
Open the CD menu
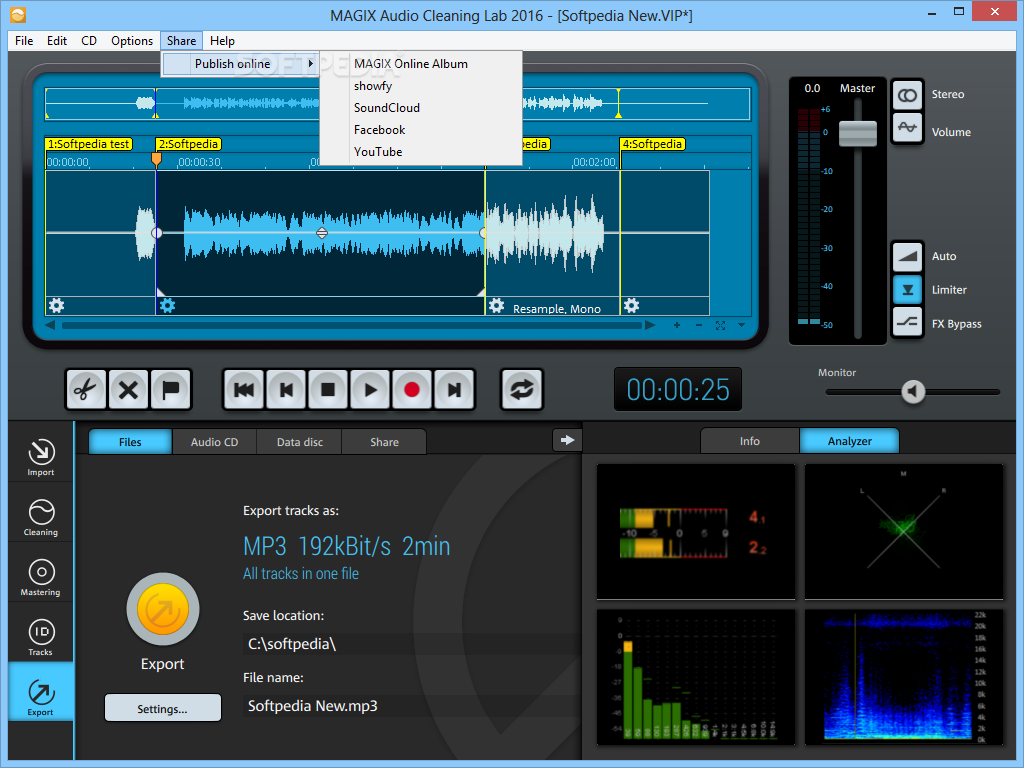89,40
